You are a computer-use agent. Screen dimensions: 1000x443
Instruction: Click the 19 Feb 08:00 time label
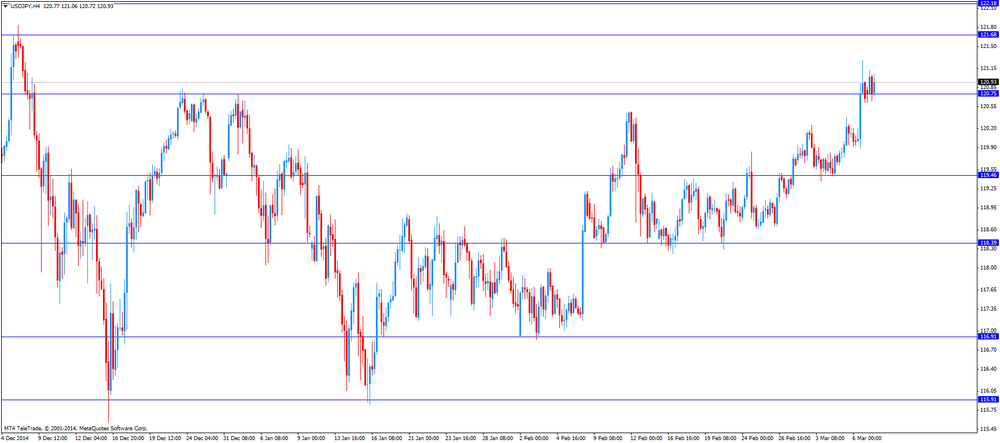pos(720,439)
